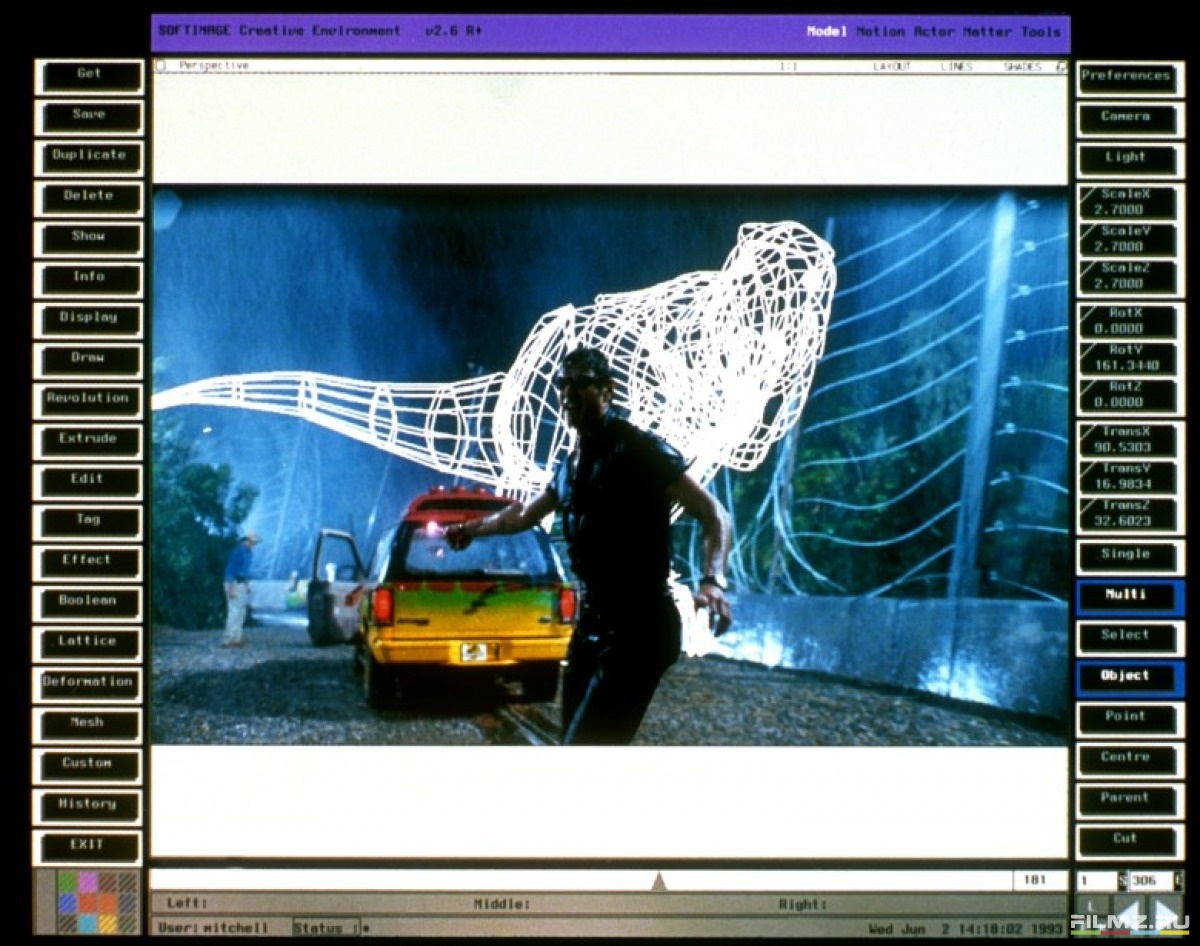Open the Matter module
Screen dimensions: 1200x946
tap(987, 32)
